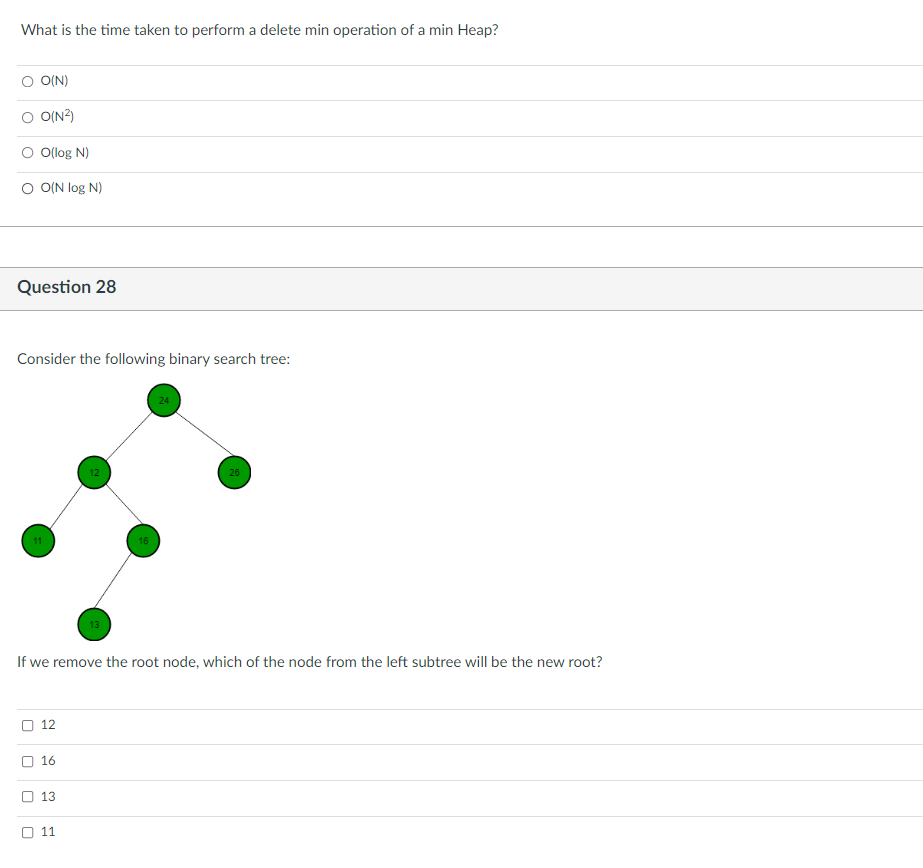Select the O(N log N) option
The height and width of the screenshot is (868, 923).
point(28,188)
